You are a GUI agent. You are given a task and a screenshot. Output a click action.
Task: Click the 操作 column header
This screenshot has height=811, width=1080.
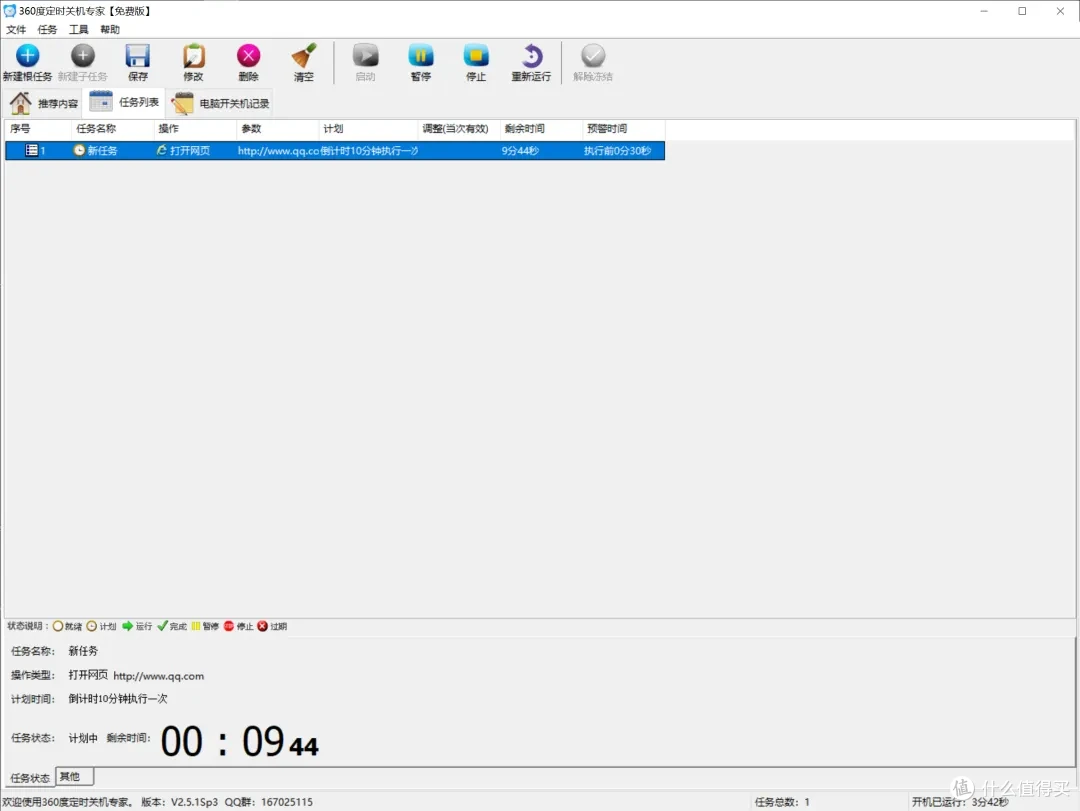tap(196, 129)
